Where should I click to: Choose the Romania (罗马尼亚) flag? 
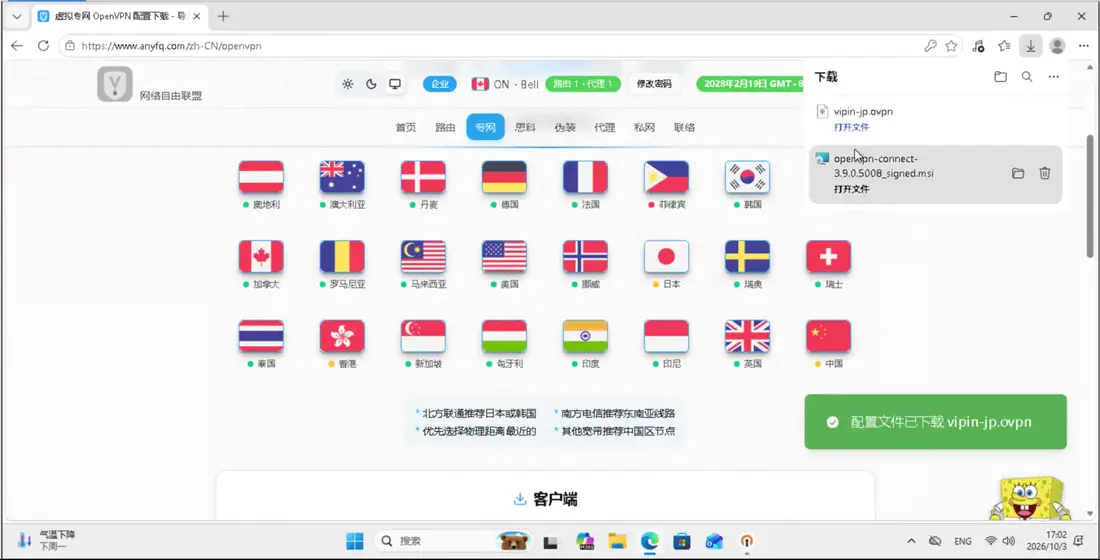(342, 256)
